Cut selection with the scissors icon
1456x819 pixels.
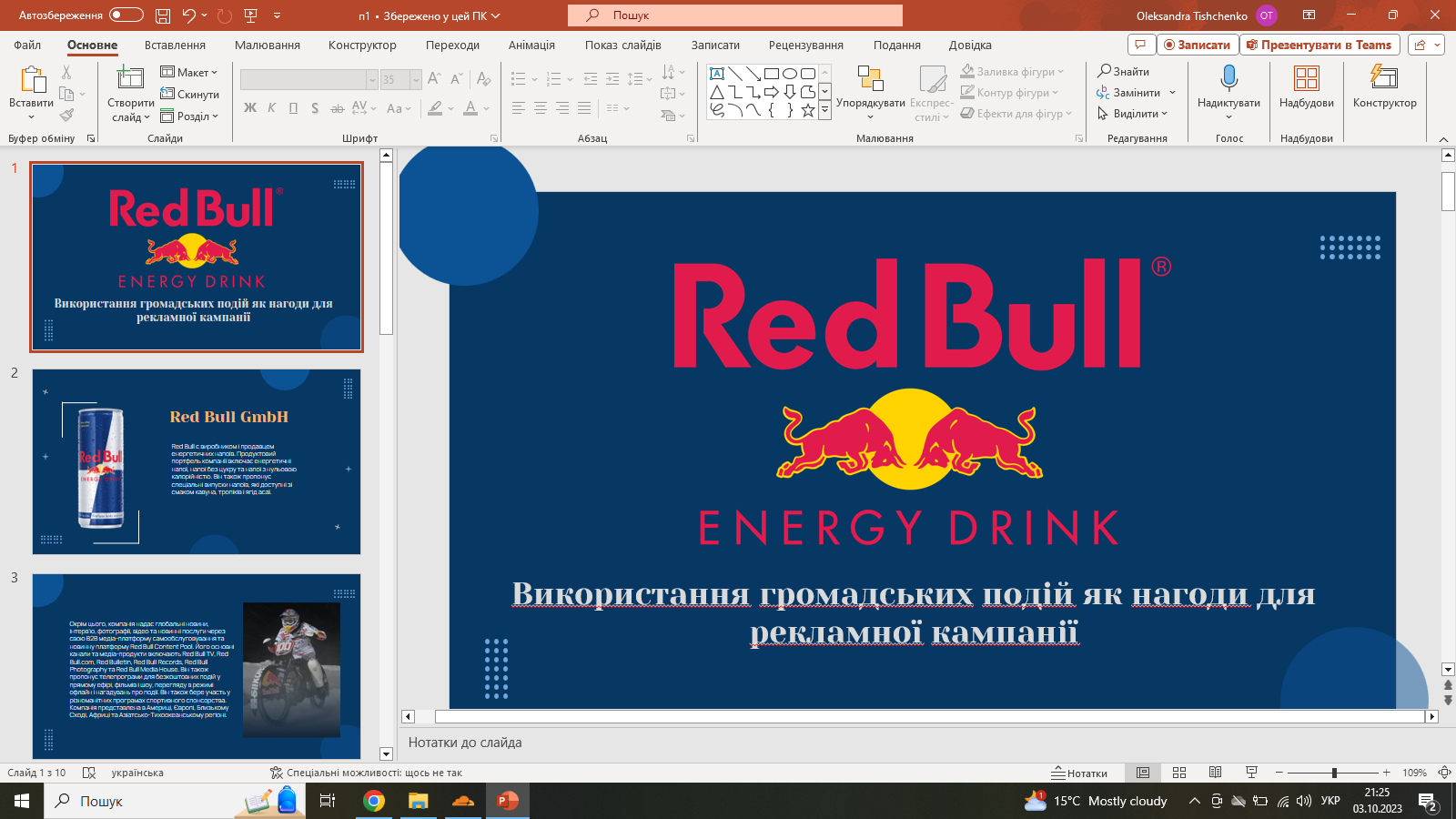click(66, 72)
